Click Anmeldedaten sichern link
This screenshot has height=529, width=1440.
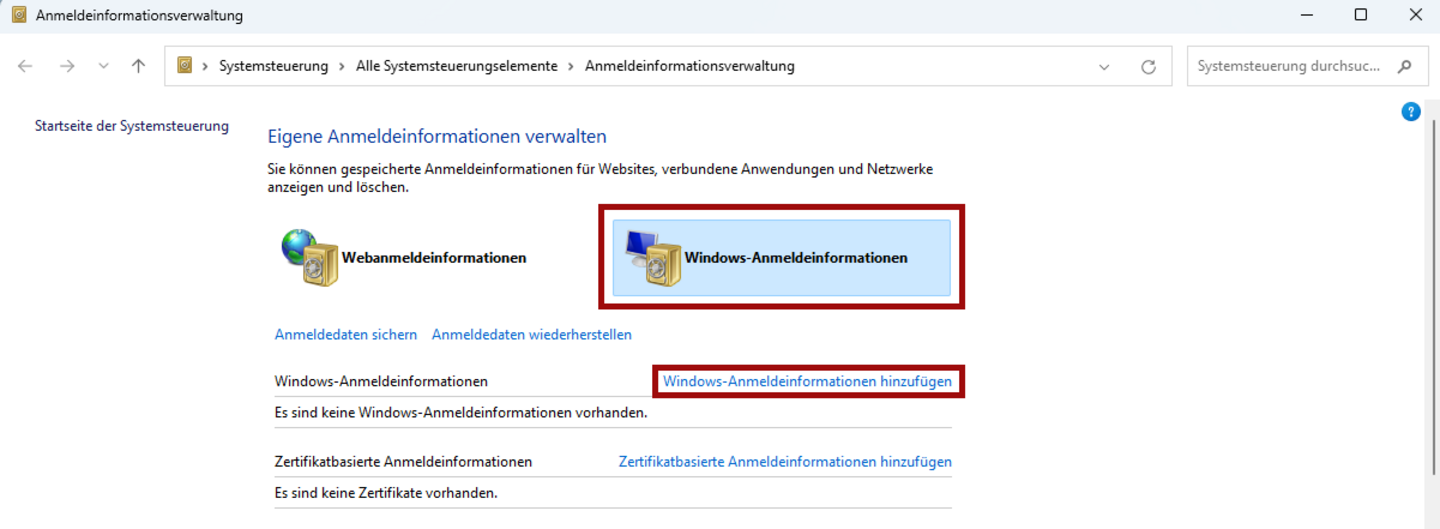click(346, 335)
